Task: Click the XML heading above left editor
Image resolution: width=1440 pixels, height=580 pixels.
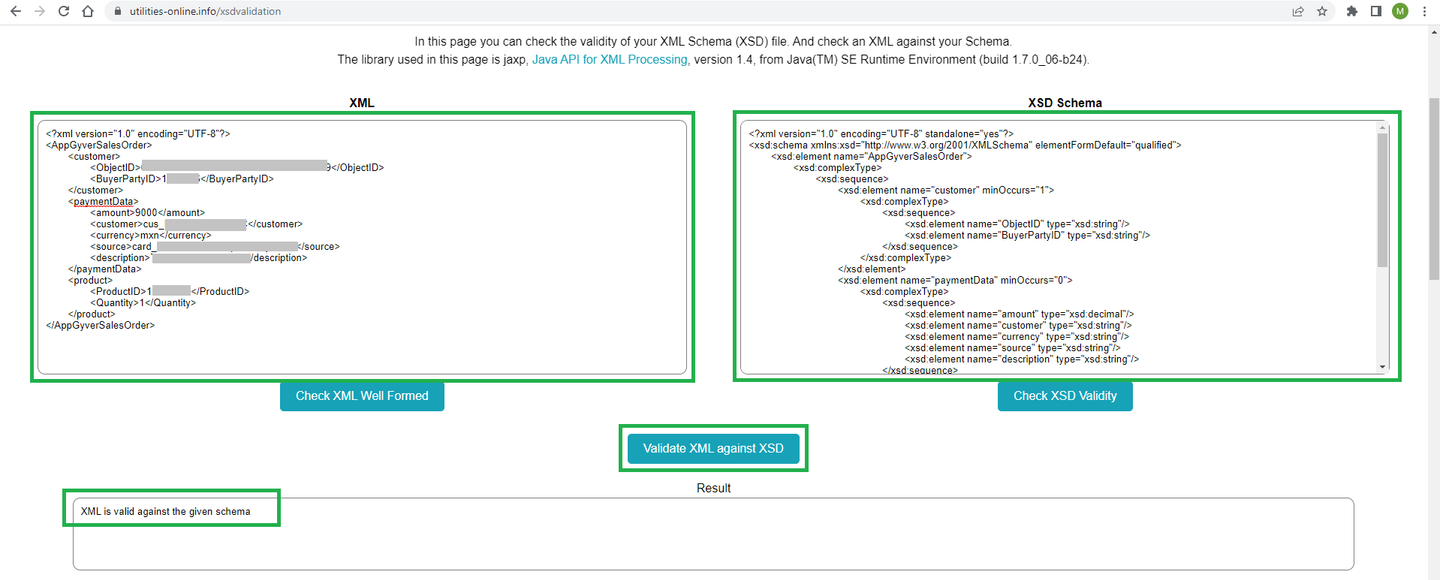Action: pyautogui.click(x=362, y=103)
